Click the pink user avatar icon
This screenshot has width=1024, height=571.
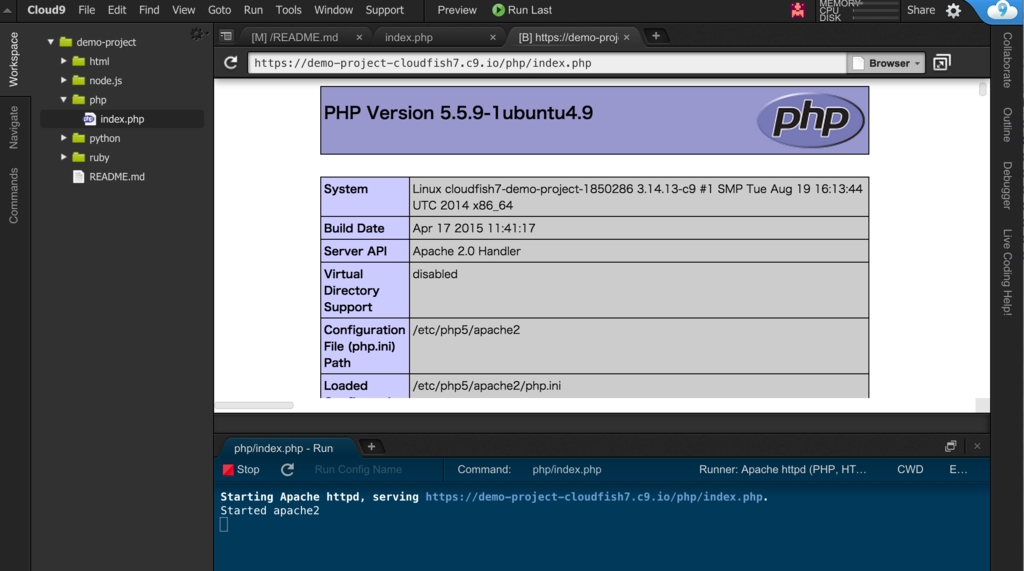(x=797, y=10)
